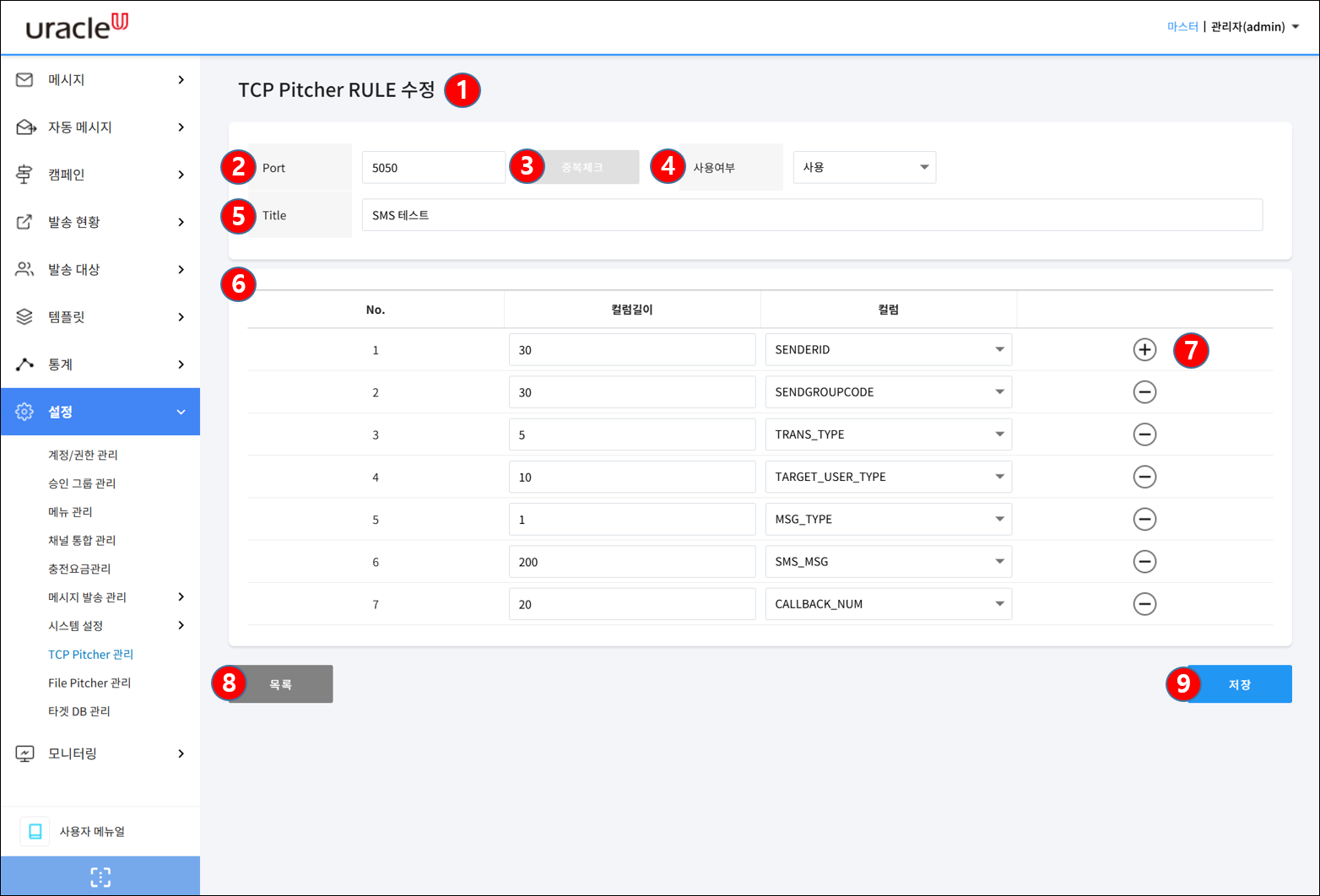Screen dimensions: 1320x896
Task: Expand the 자동 메시지 menu
Action: [181, 127]
